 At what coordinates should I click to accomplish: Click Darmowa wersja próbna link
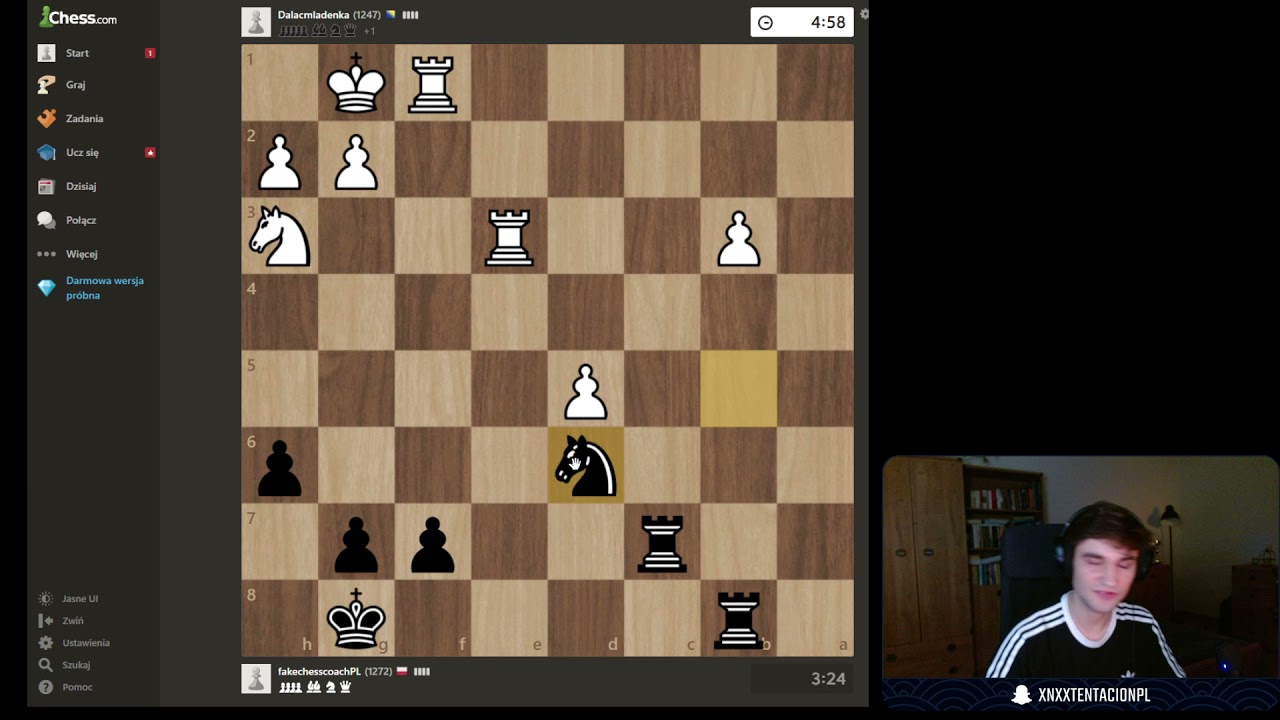[x=105, y=288]
